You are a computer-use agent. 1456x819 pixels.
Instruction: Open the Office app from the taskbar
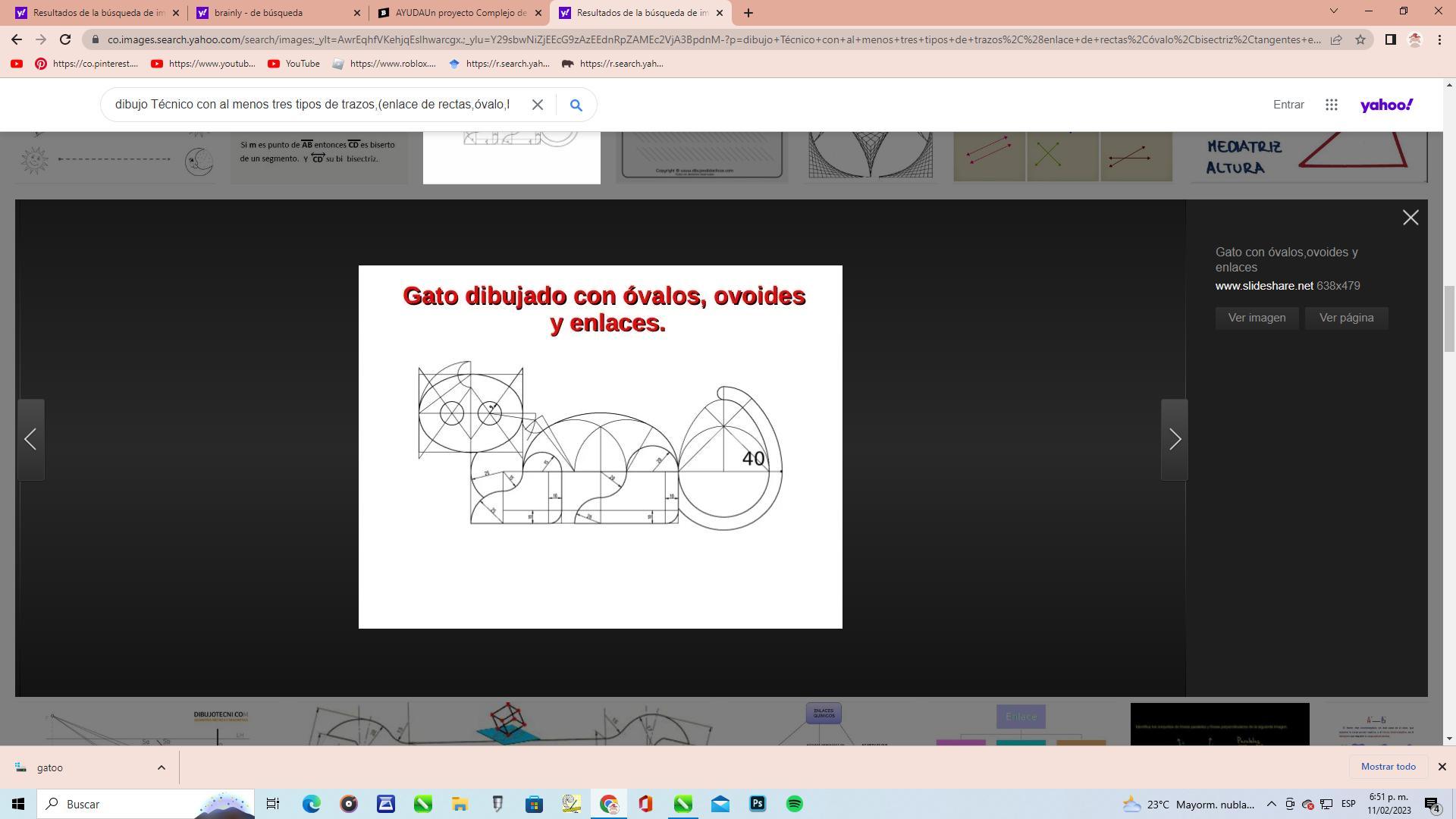(646, 804)
